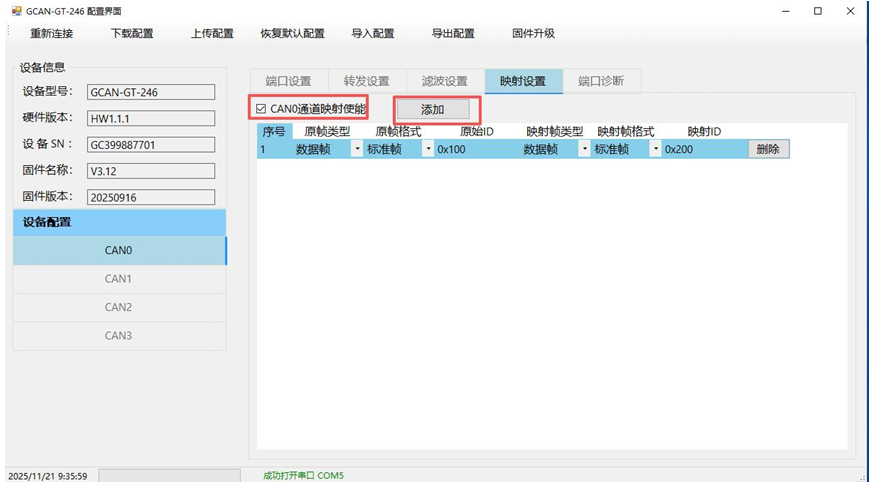Click the 设备配置 header

coord(119,222)
